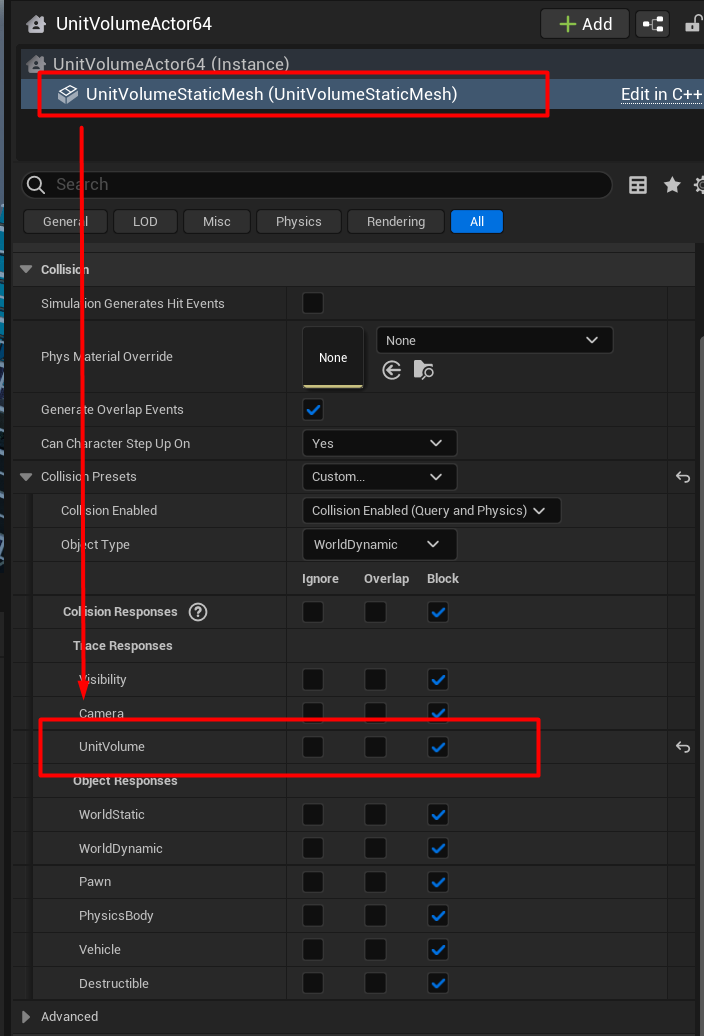The image size is (704, 1036).
Task: Click the Add component button
Action: [585, 24]
